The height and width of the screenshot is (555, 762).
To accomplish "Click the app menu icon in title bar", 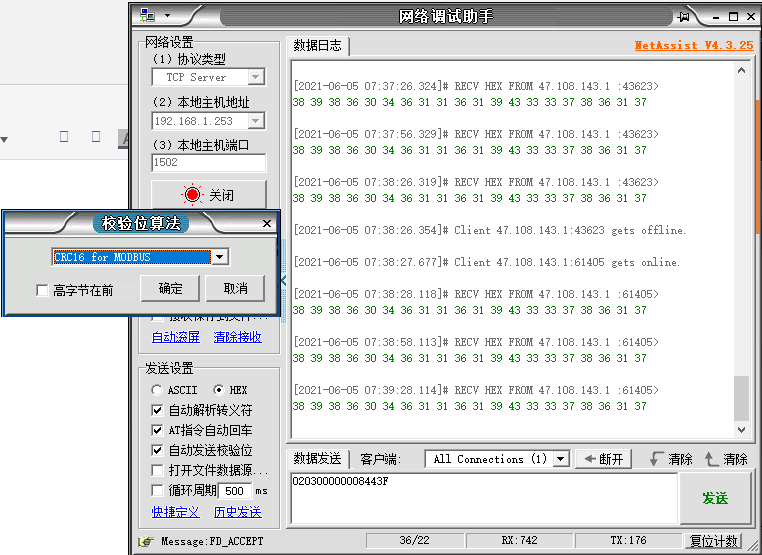I will click(148, 15).
